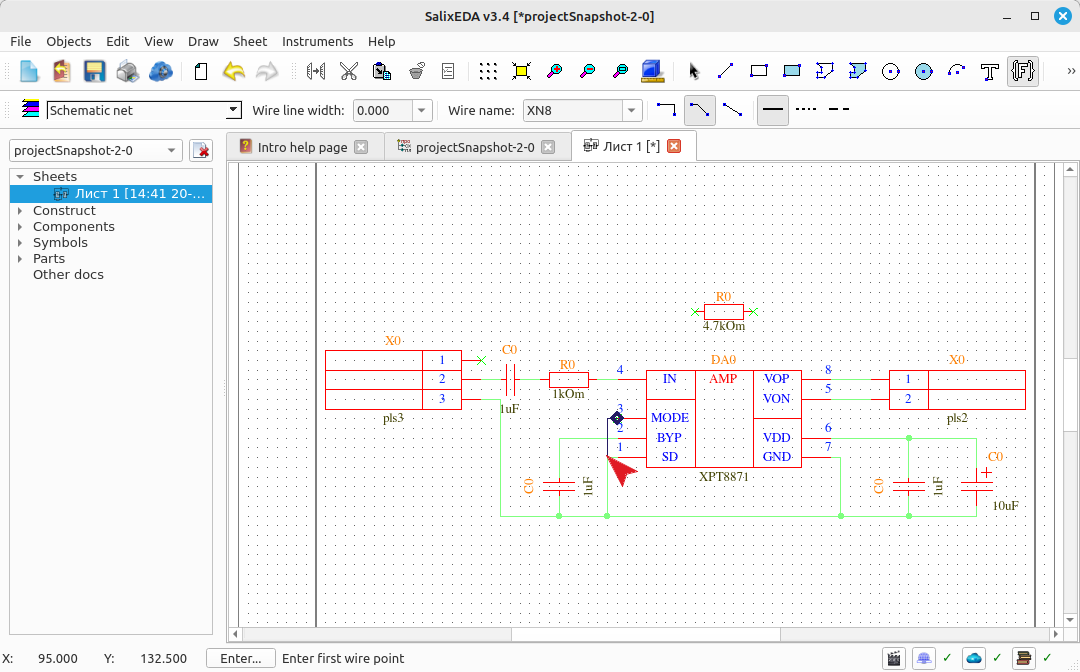Print the current sheet
The height and width of the screenshot is (672, 1080).
(x=127, y=71)
